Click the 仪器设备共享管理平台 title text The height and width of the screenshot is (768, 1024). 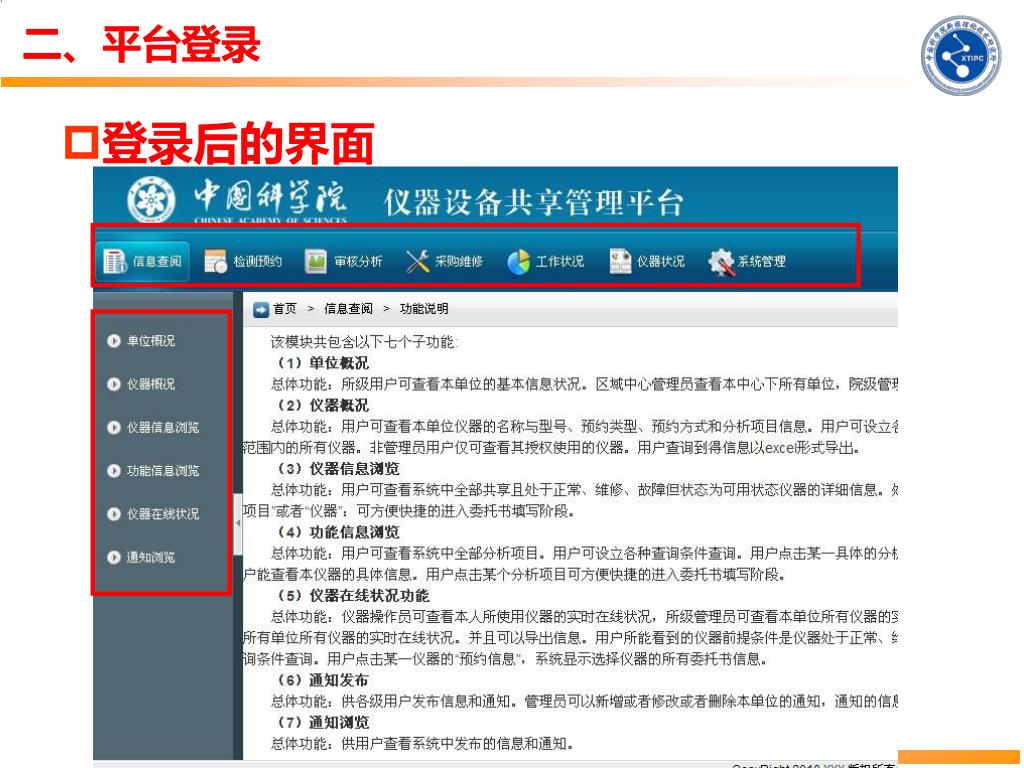534,202
